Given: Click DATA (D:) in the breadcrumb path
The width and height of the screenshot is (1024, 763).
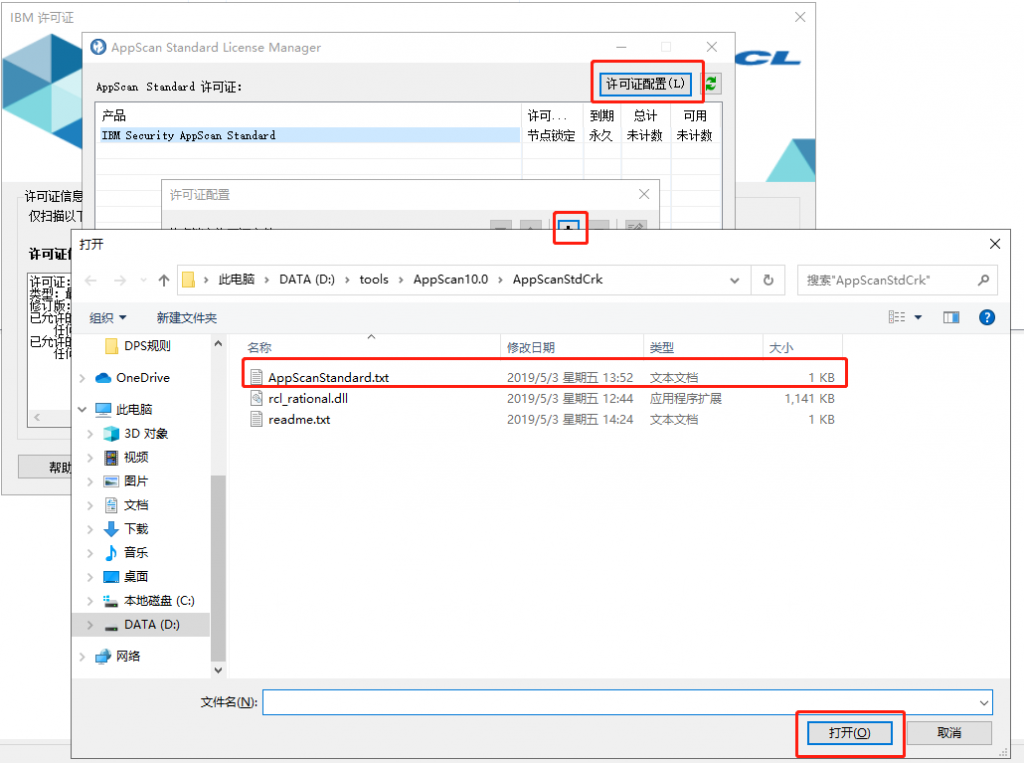Looking at the screenshot, I should (x=307, y=280).
